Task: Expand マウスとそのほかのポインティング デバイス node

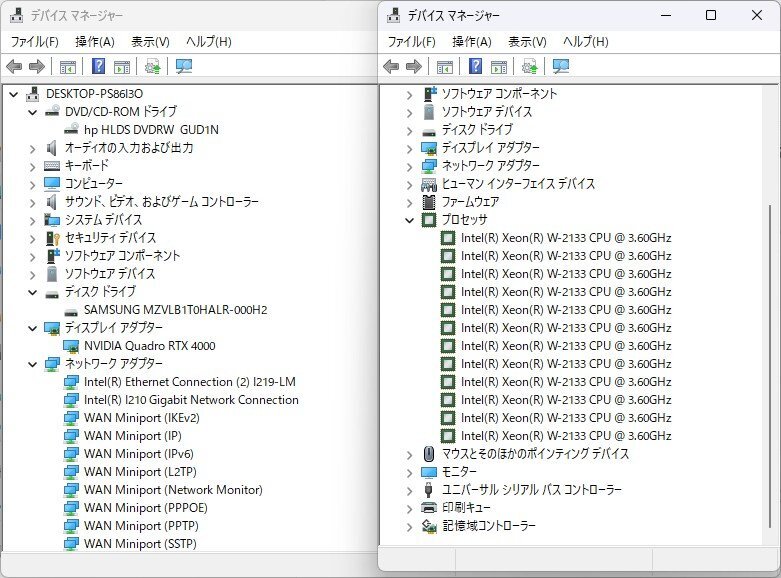Action: pos(409,454)
